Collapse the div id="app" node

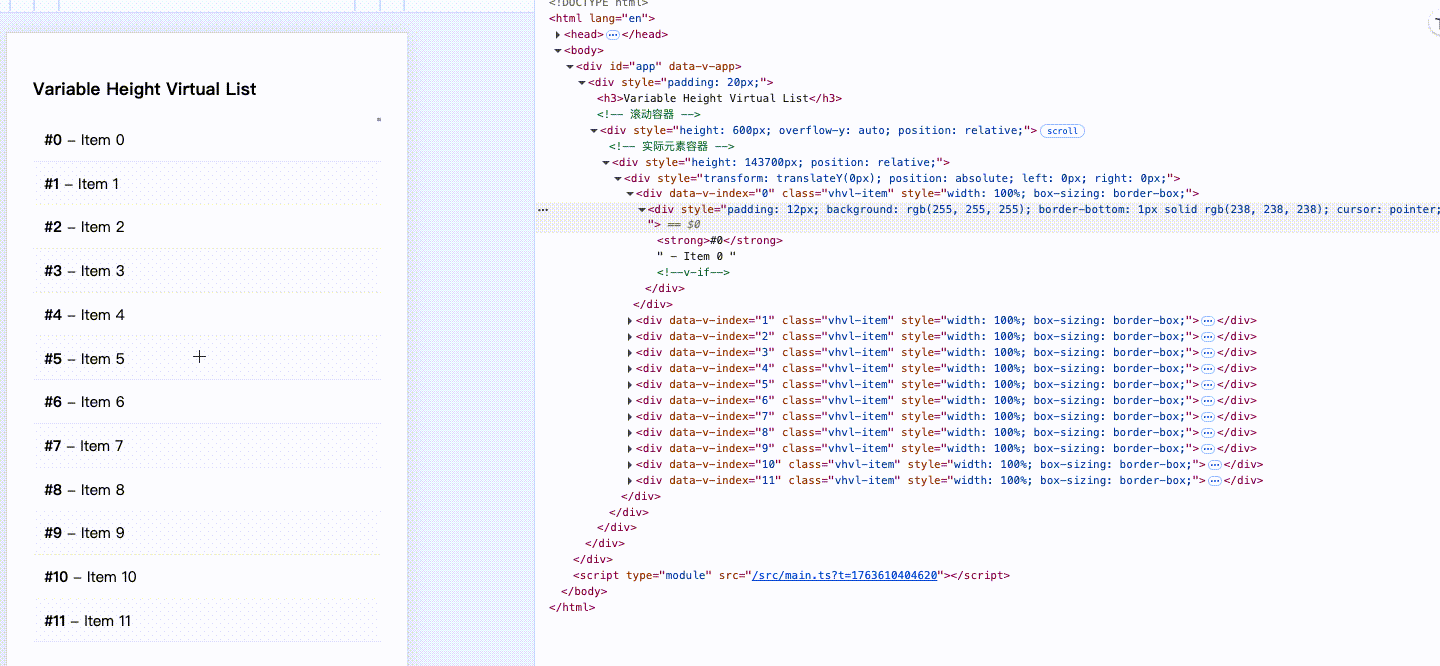click(570, 66)
